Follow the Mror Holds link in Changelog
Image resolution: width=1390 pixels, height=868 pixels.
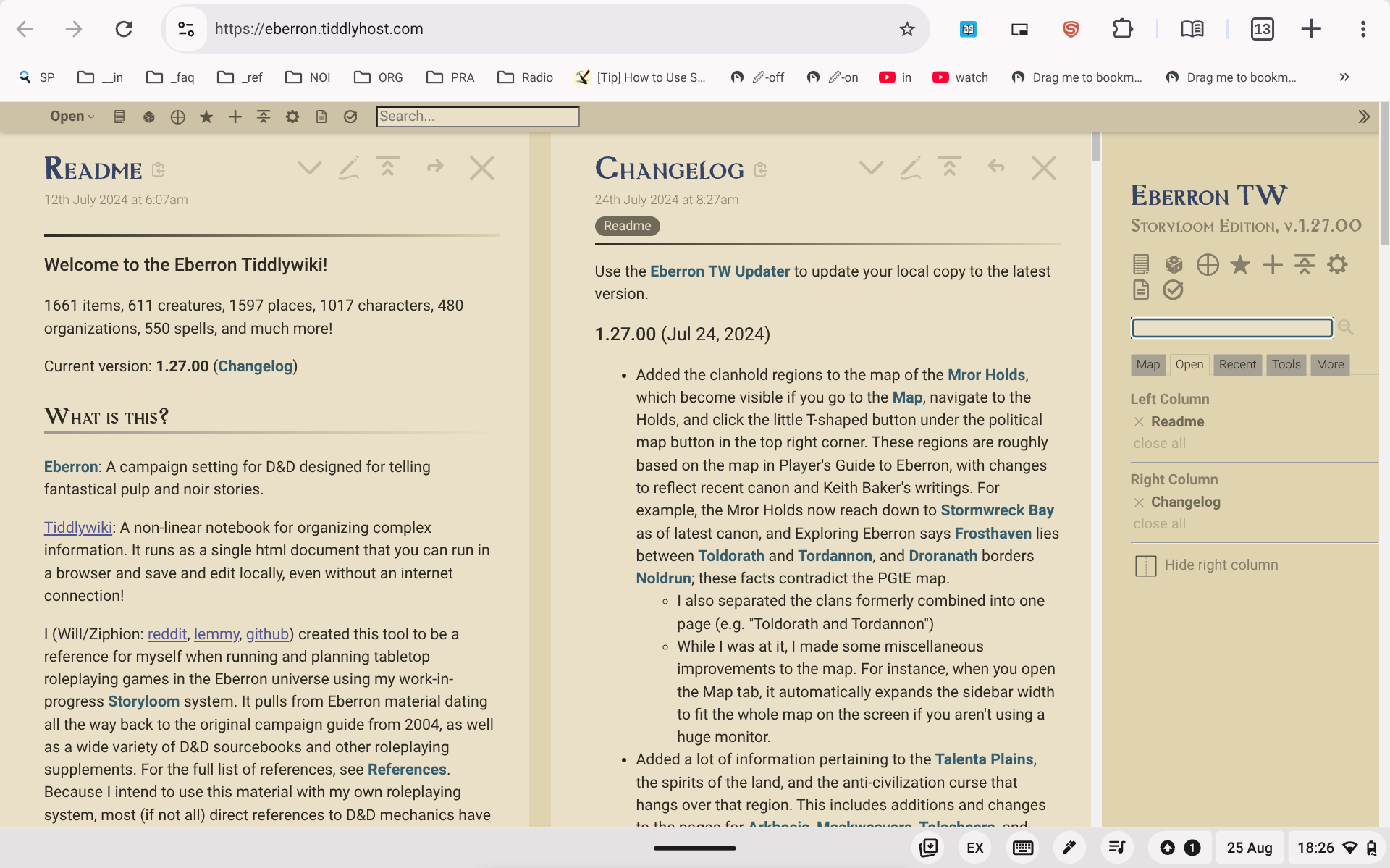(986, 375)
